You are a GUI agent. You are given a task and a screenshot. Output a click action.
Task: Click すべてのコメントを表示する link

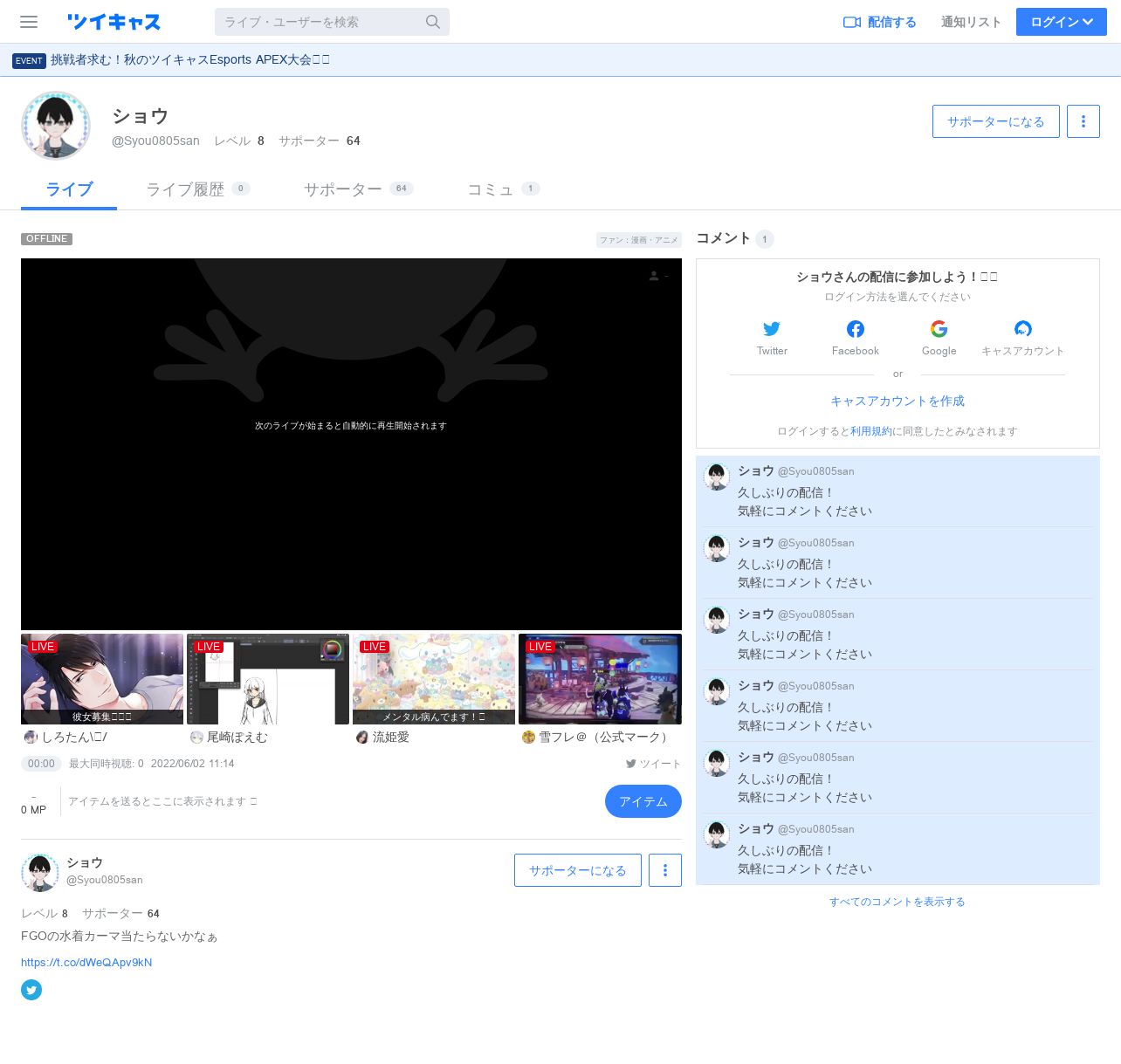897,902
